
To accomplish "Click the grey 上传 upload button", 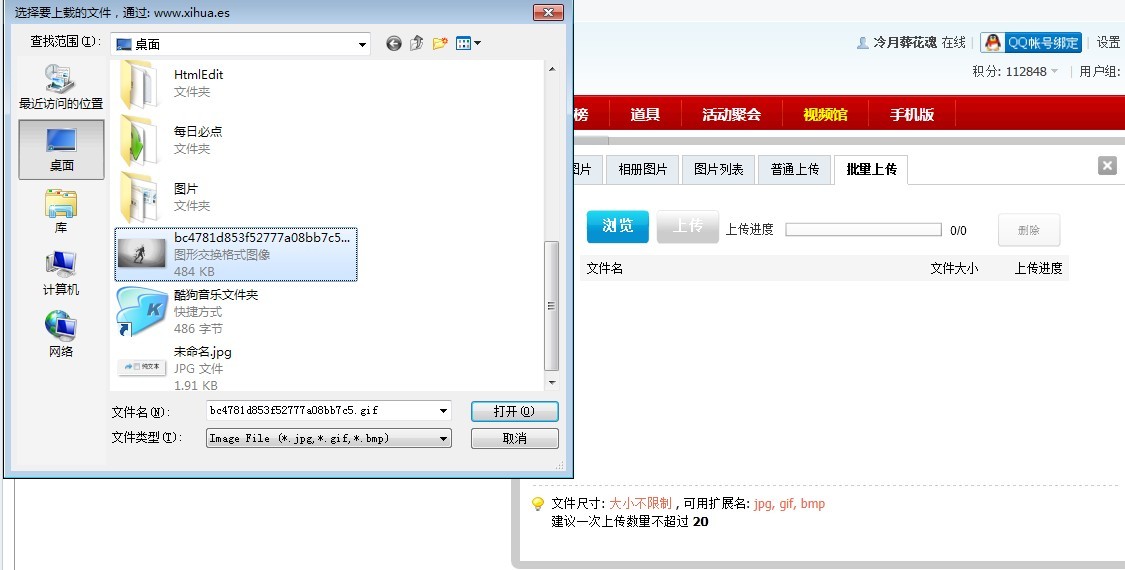I will tap(687, 226).
